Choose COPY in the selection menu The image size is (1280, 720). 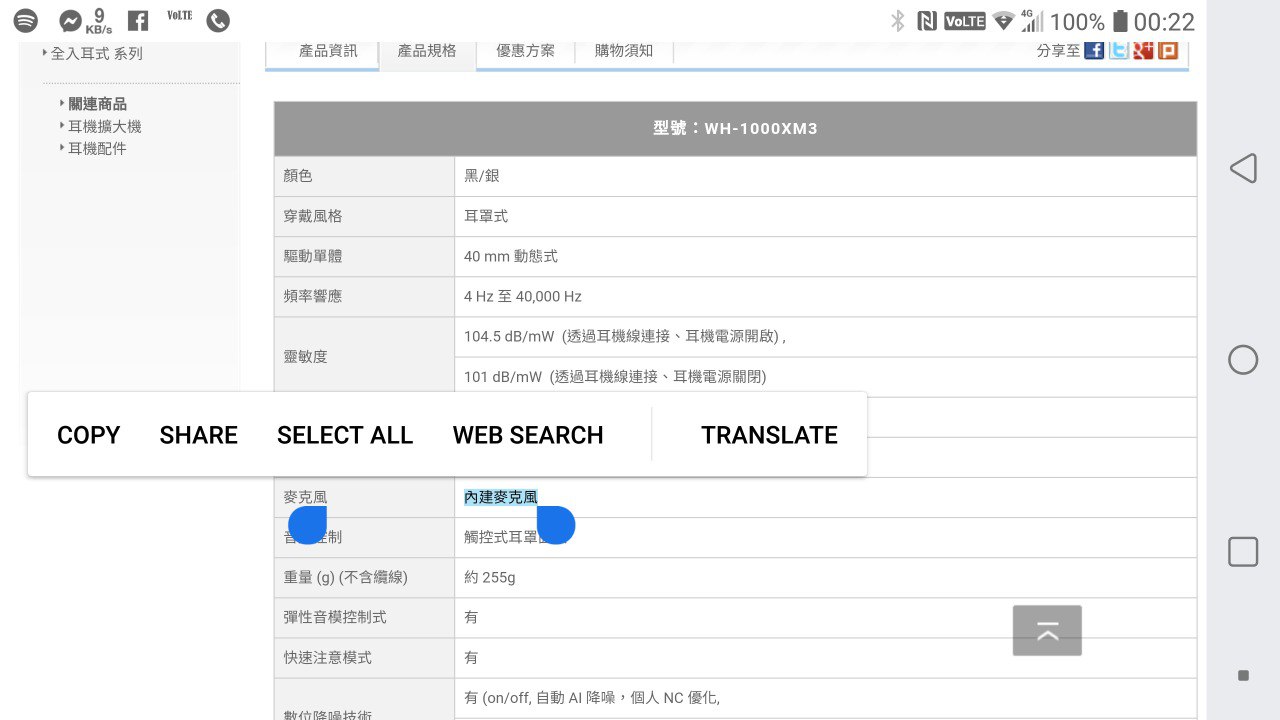point(88,435)
